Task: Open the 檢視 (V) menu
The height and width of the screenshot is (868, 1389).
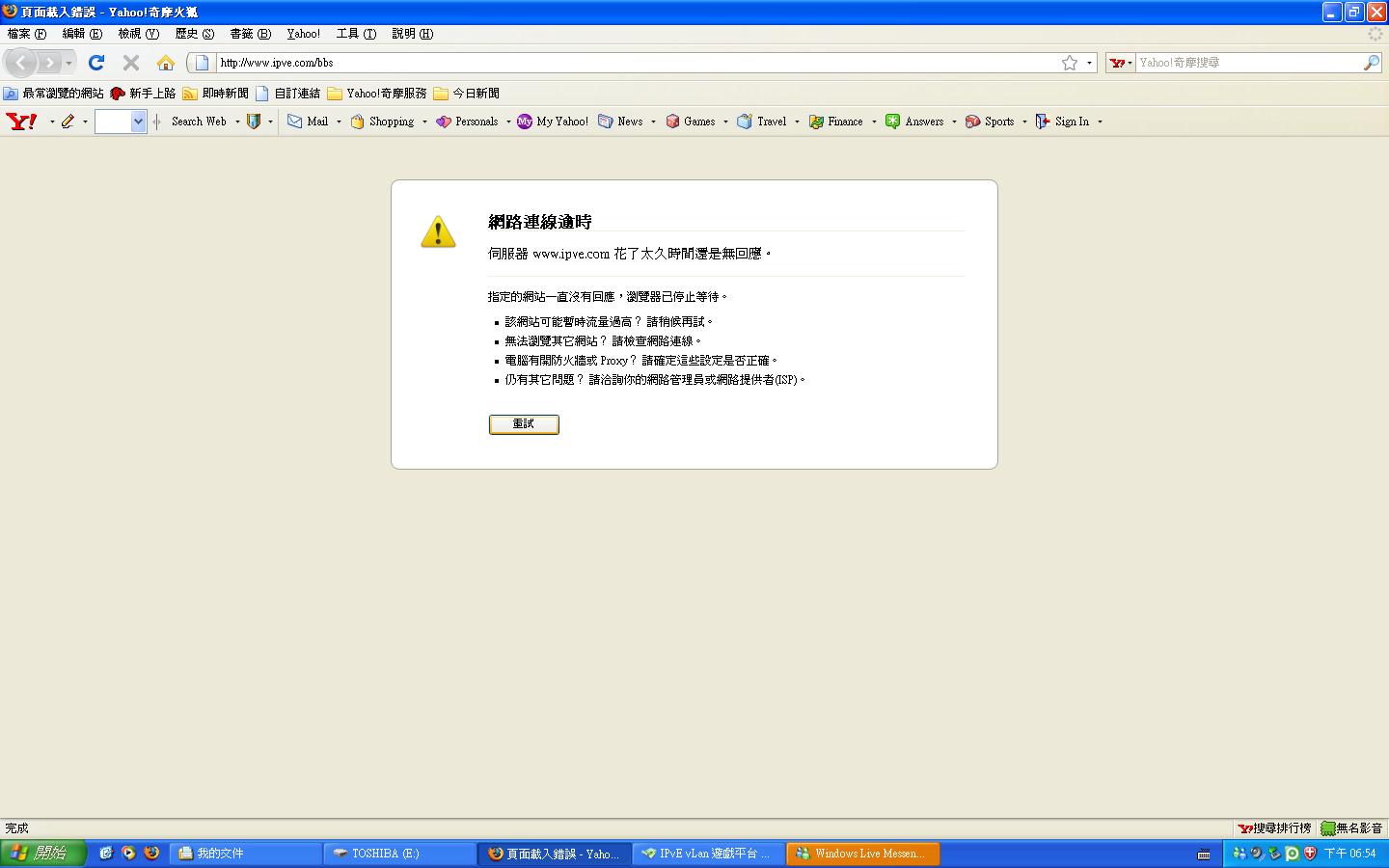Action: point(139,34)
